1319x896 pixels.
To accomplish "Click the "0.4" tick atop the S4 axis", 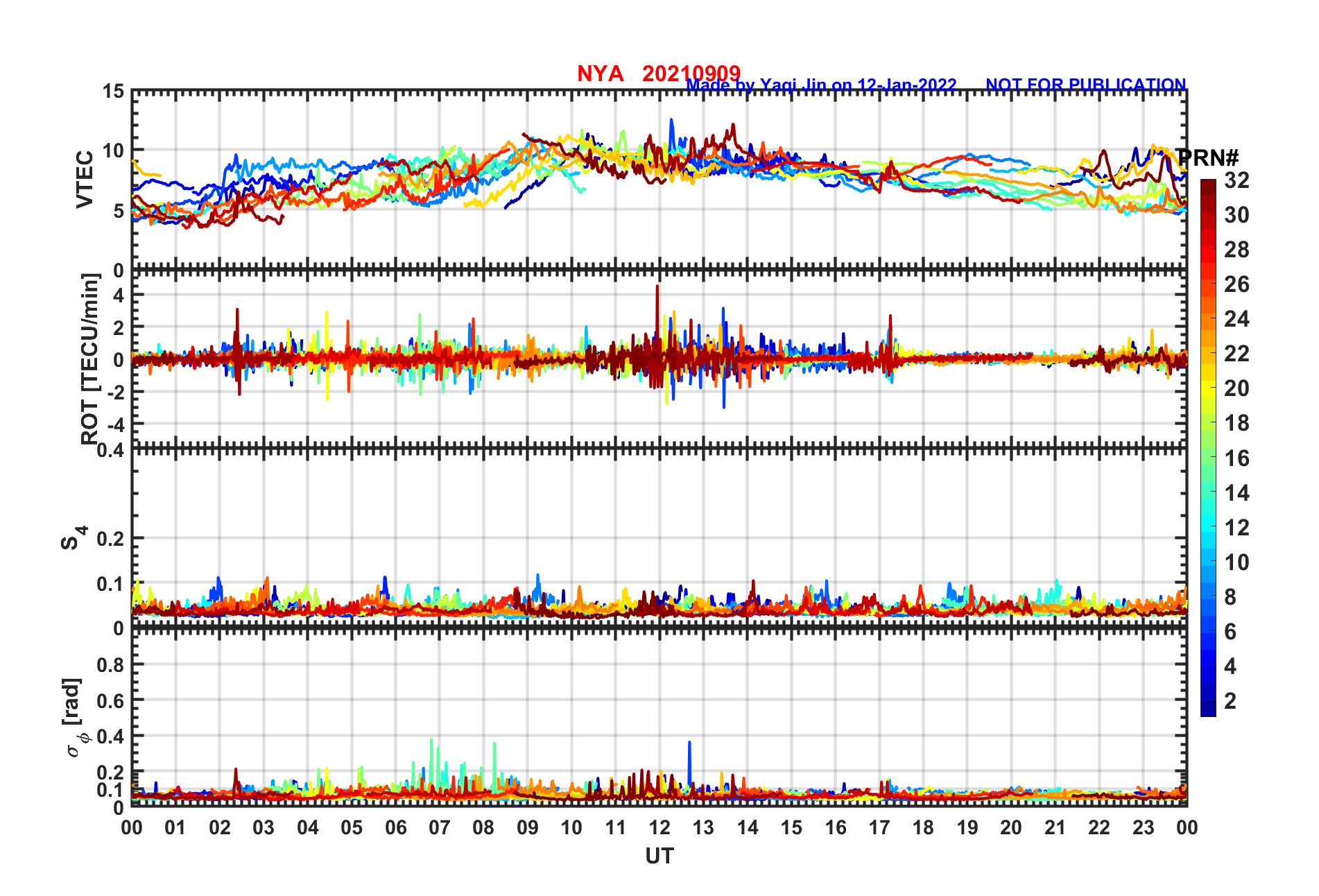I will click(111, 451).
